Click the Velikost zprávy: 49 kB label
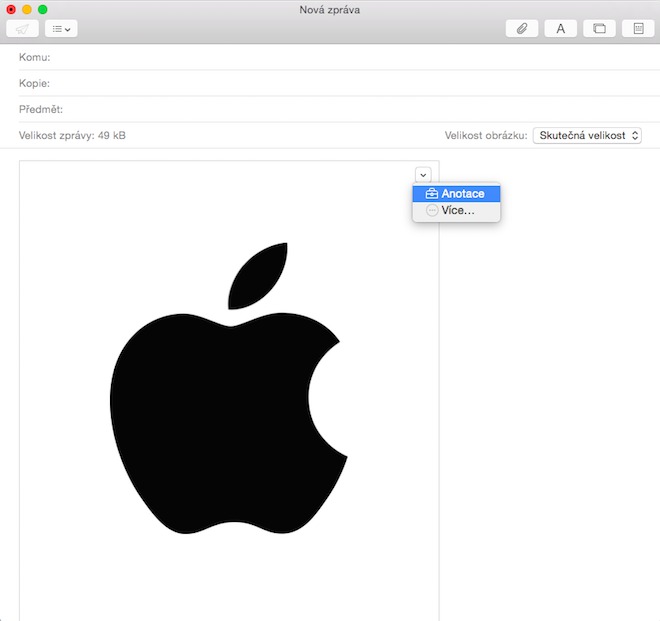 click(72, 136)
